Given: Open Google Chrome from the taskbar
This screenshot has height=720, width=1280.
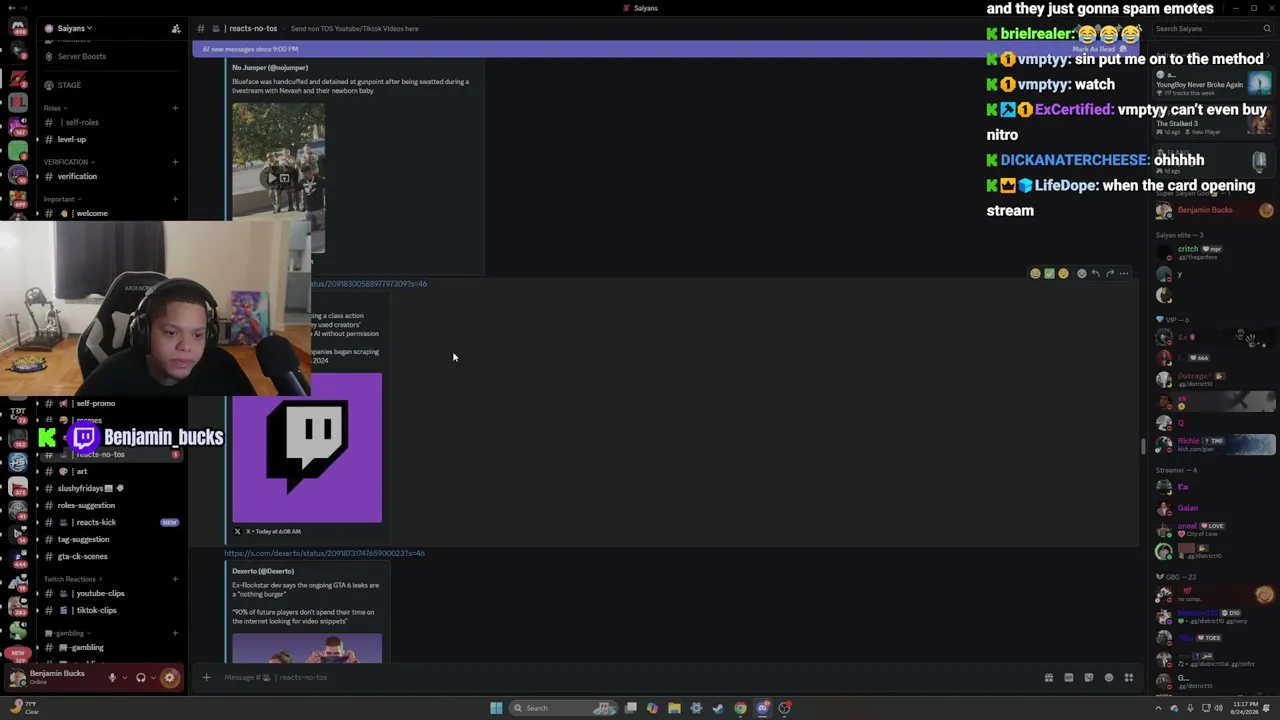Looking at the screenshot, I should pos(740,708).
